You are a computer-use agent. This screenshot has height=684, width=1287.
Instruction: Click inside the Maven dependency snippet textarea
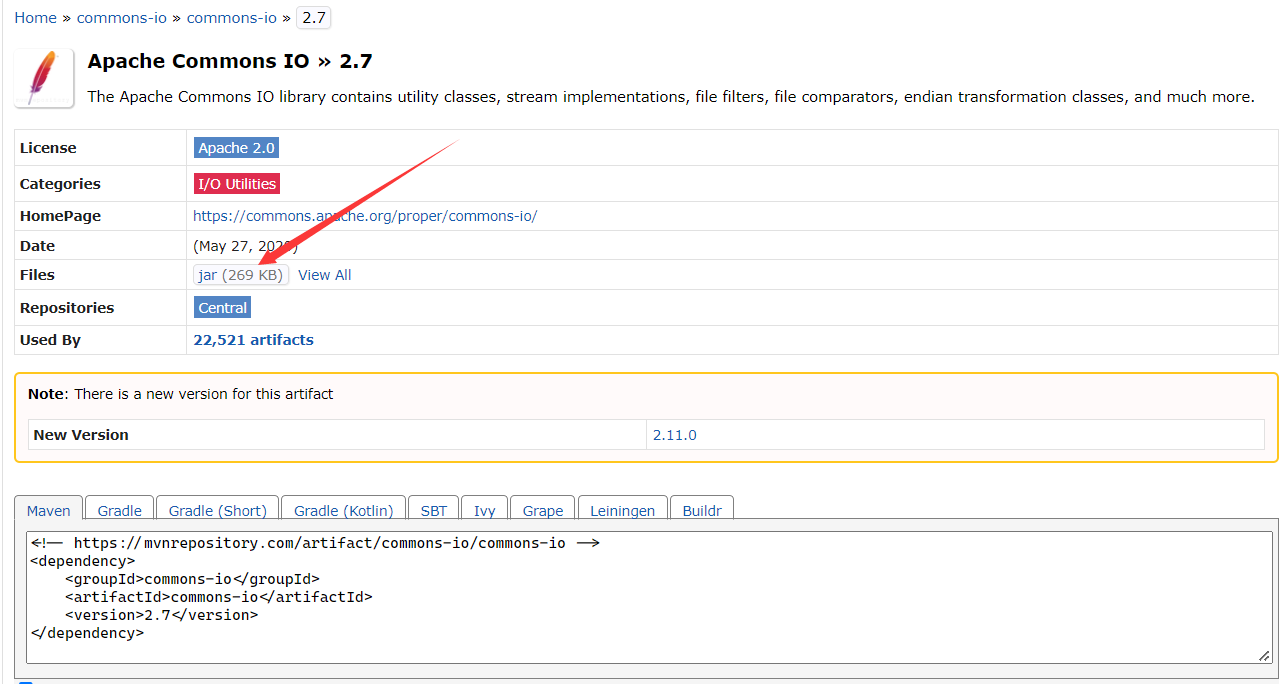click(x=649, y=597)
